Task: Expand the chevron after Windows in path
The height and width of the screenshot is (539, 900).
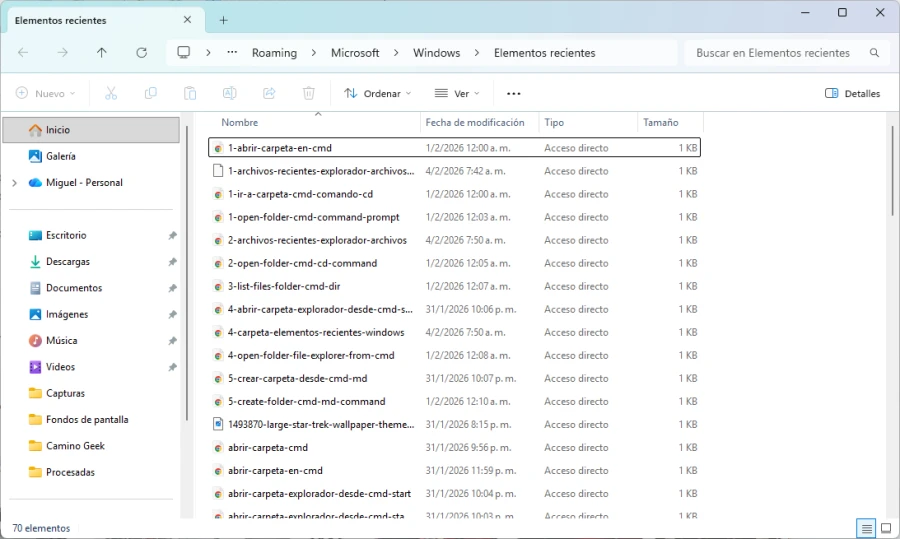Action: [x=477, y=53]
